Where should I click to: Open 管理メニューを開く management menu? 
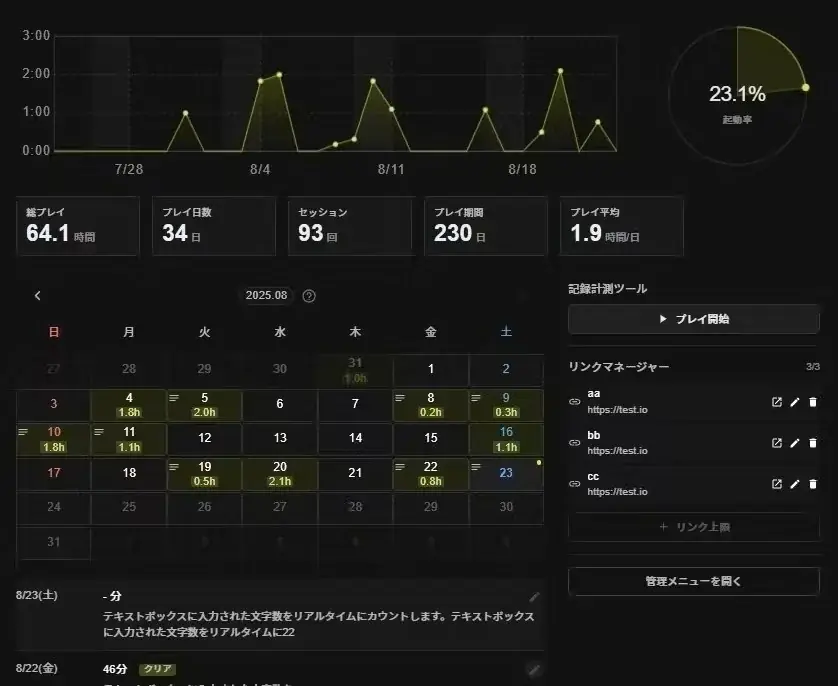click(x=694, y=581)
